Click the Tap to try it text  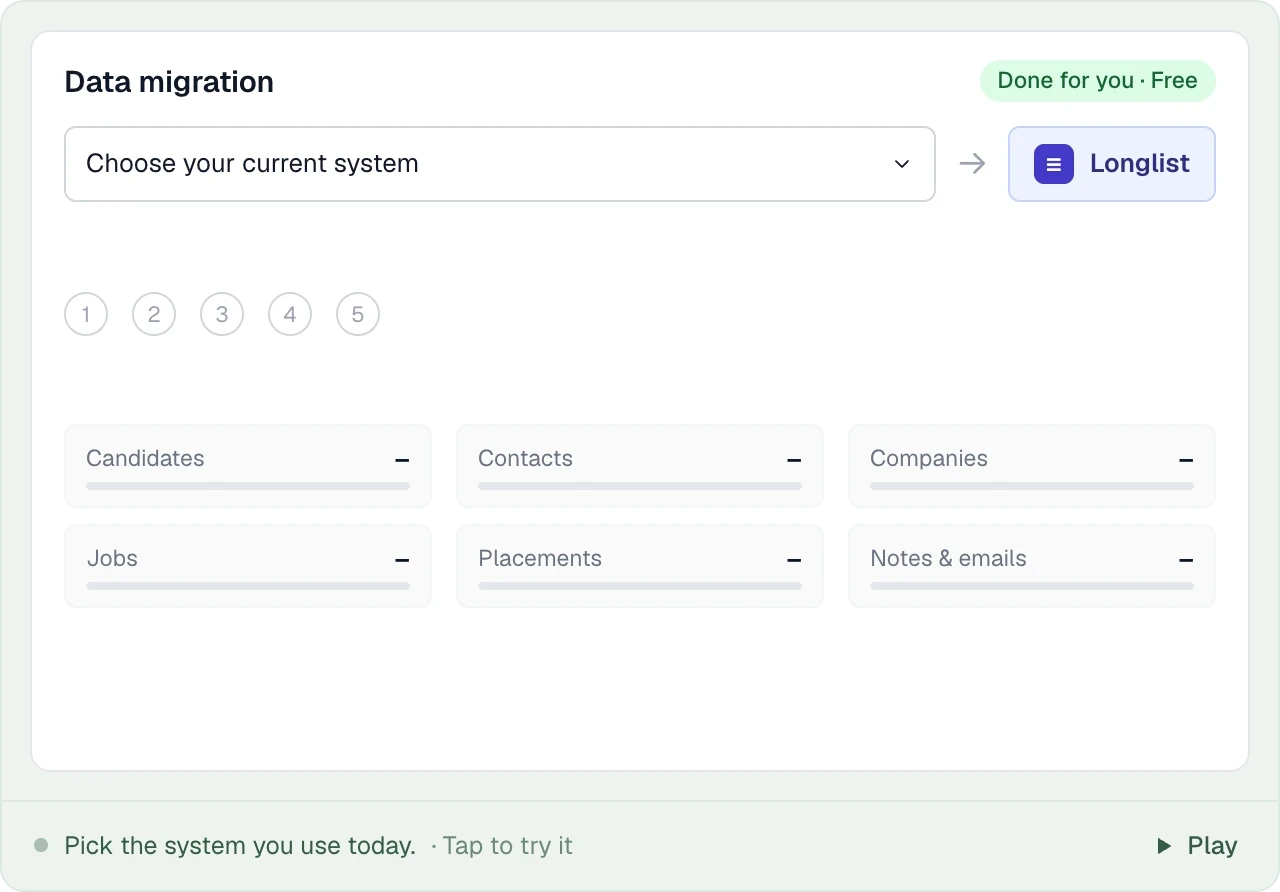[x=508, y=846]
